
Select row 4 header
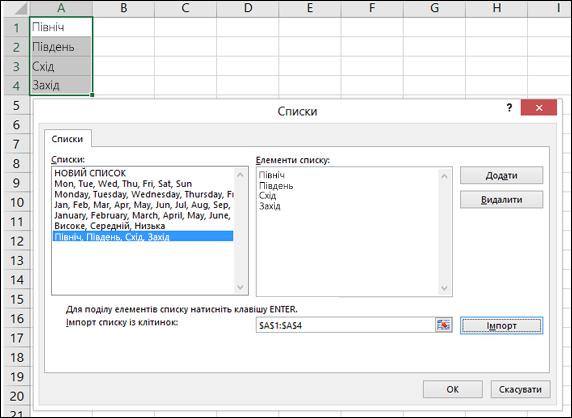pyautogui.click(x=16, y=86)
